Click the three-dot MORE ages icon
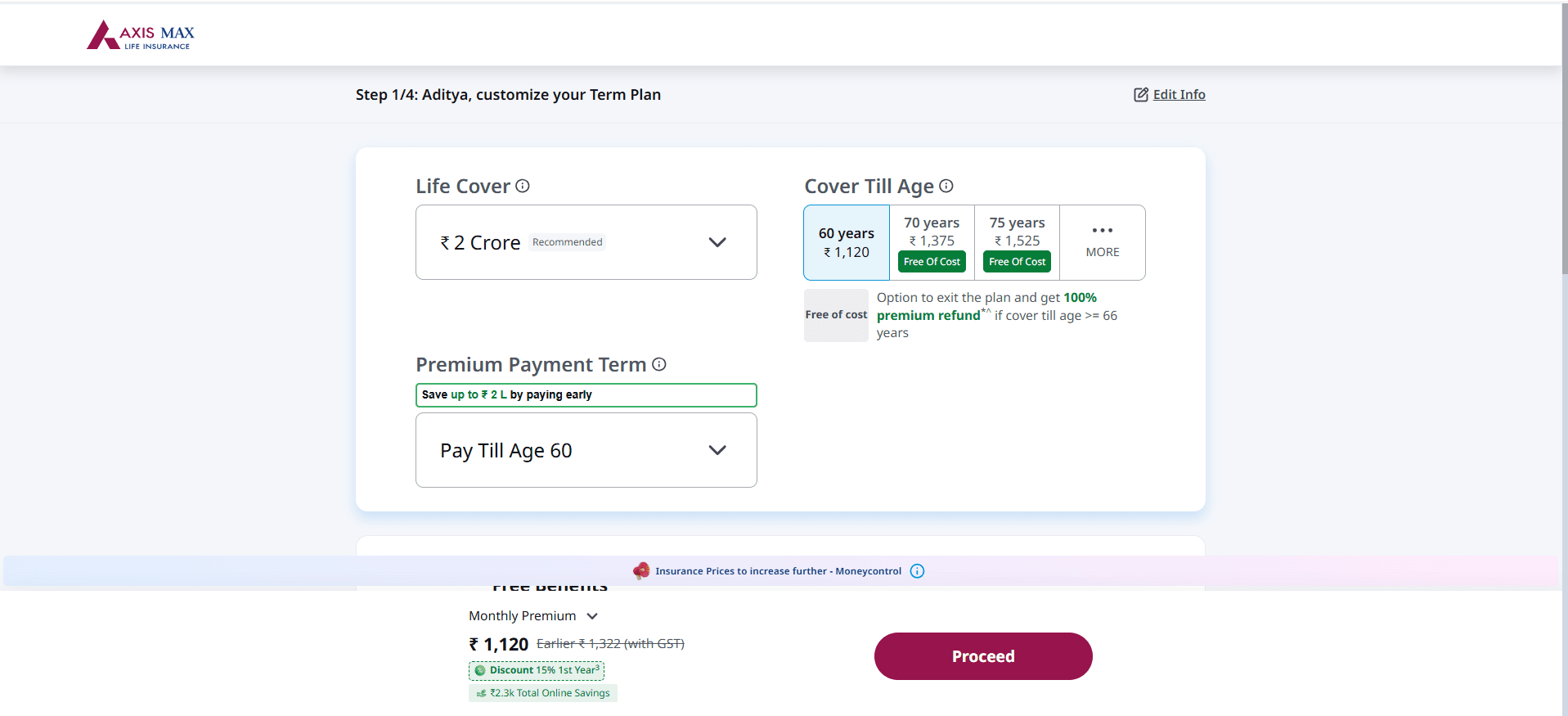 (1102, 231)
